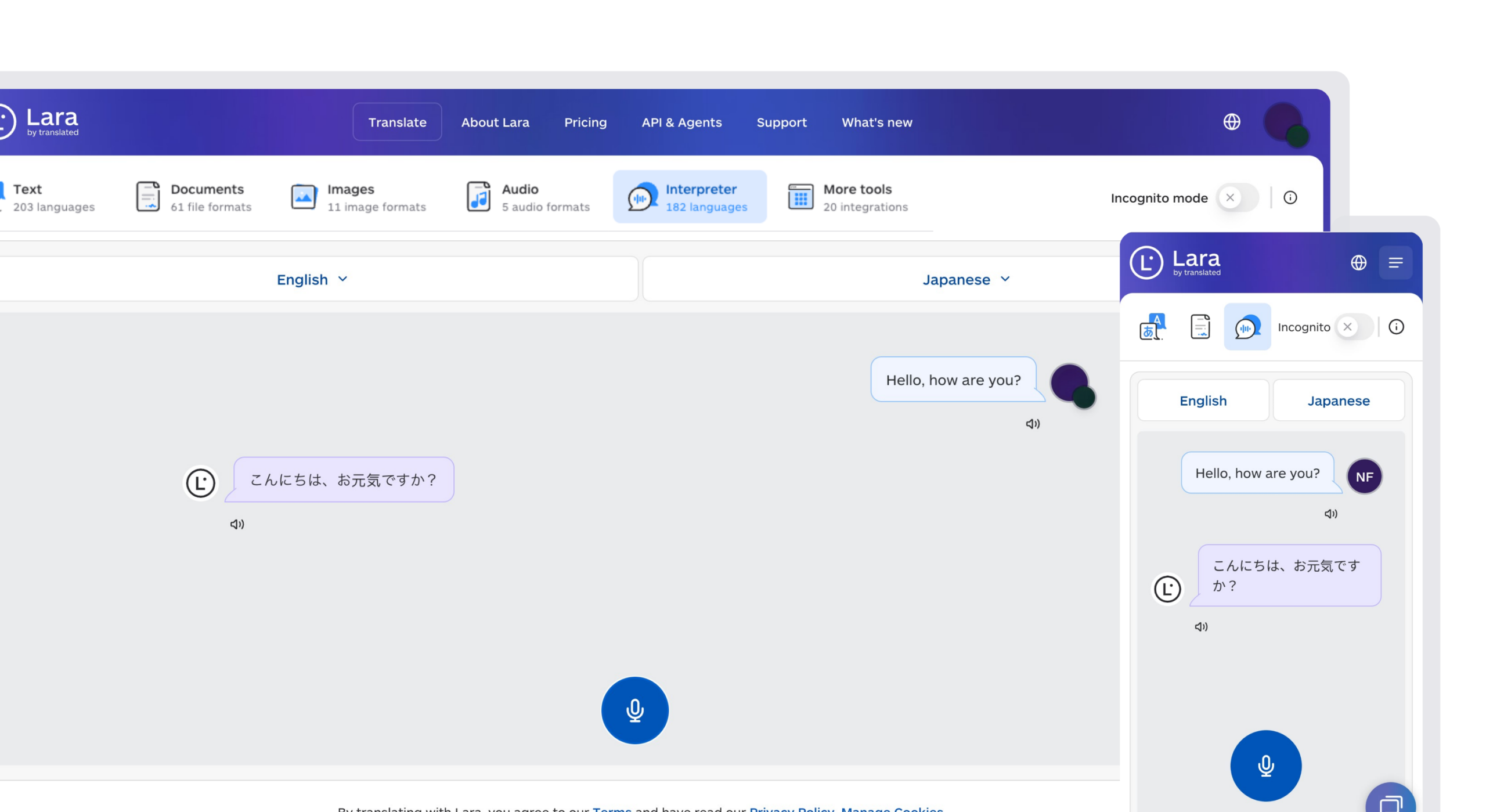The width and height of the screenshot is (1486, 812).
Task: Click the globe language icon in desktop header
Action: coord(1231,122)
